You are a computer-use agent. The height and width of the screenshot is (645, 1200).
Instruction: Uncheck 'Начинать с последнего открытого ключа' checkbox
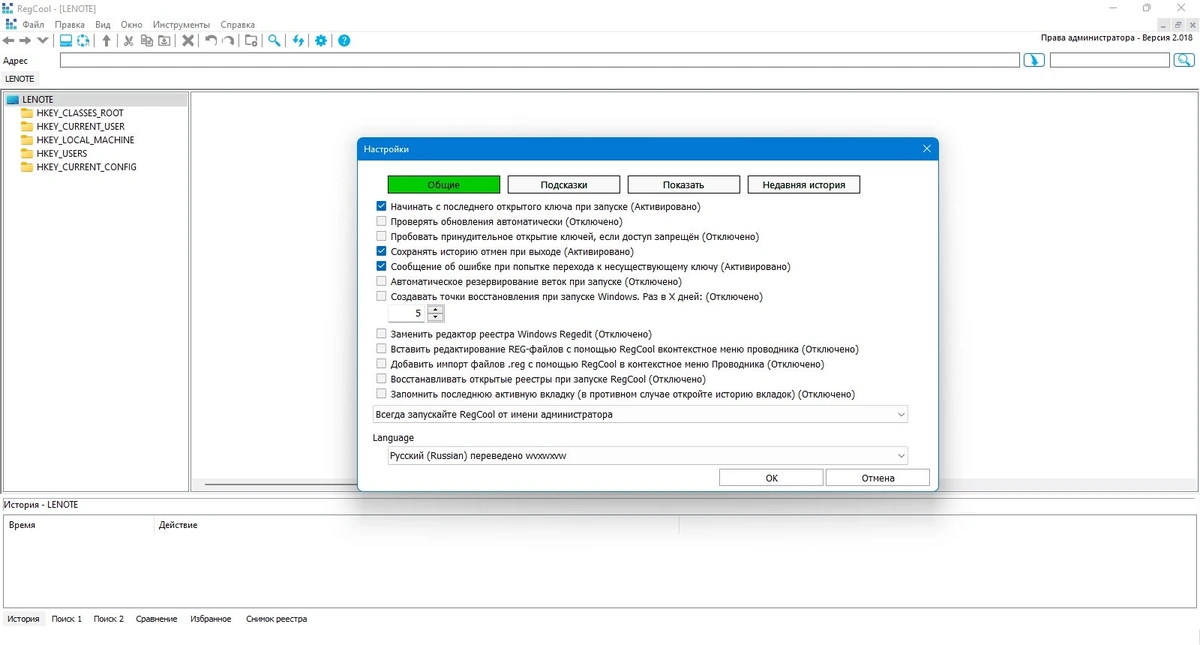(x=381, y=207)
